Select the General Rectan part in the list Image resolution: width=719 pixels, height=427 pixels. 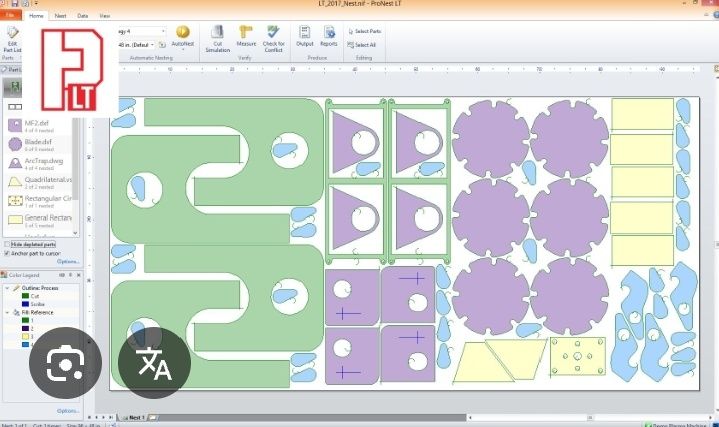(39, 220)
